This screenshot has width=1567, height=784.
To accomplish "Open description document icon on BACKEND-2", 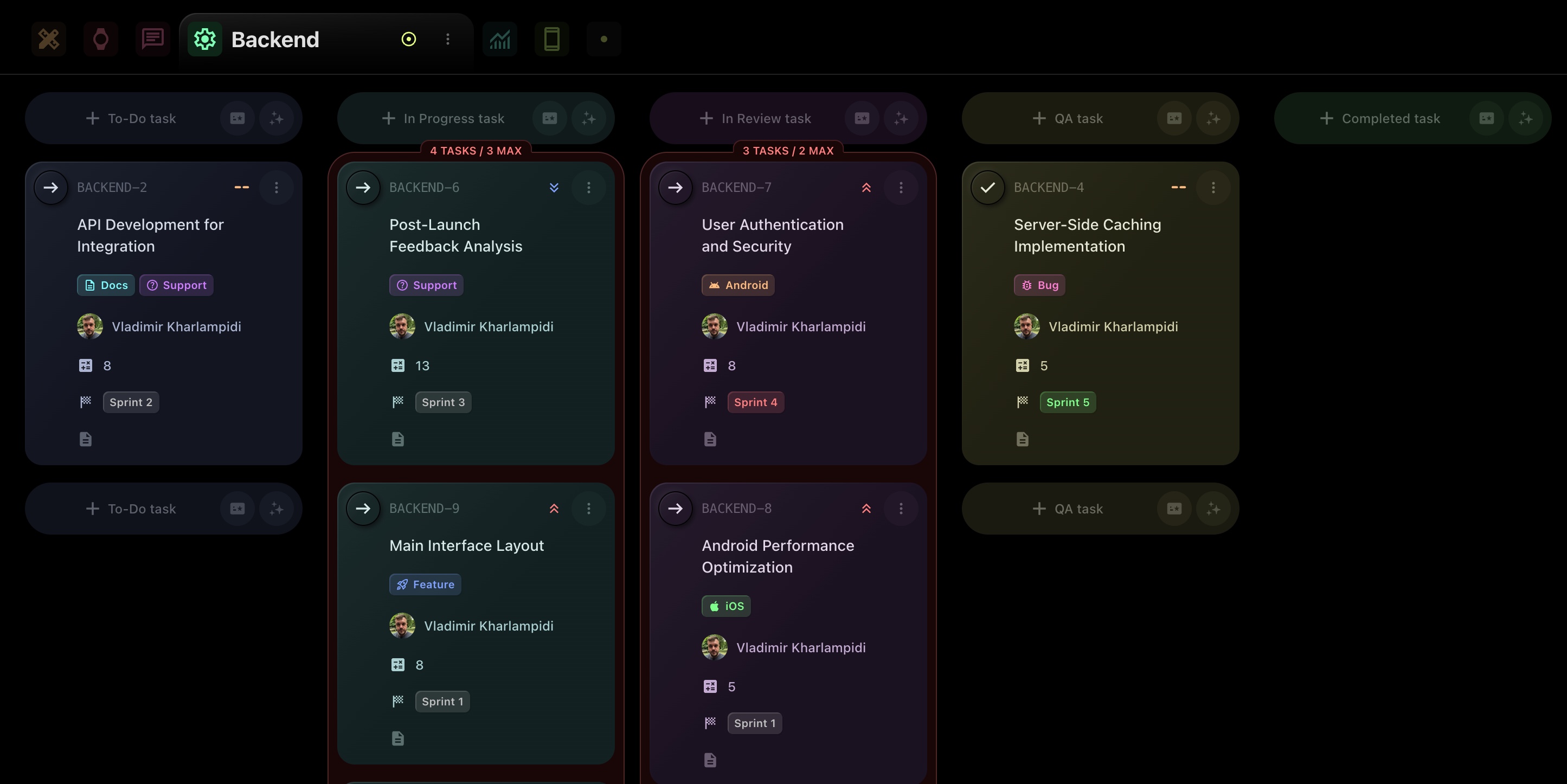I will tap(86, 439).
